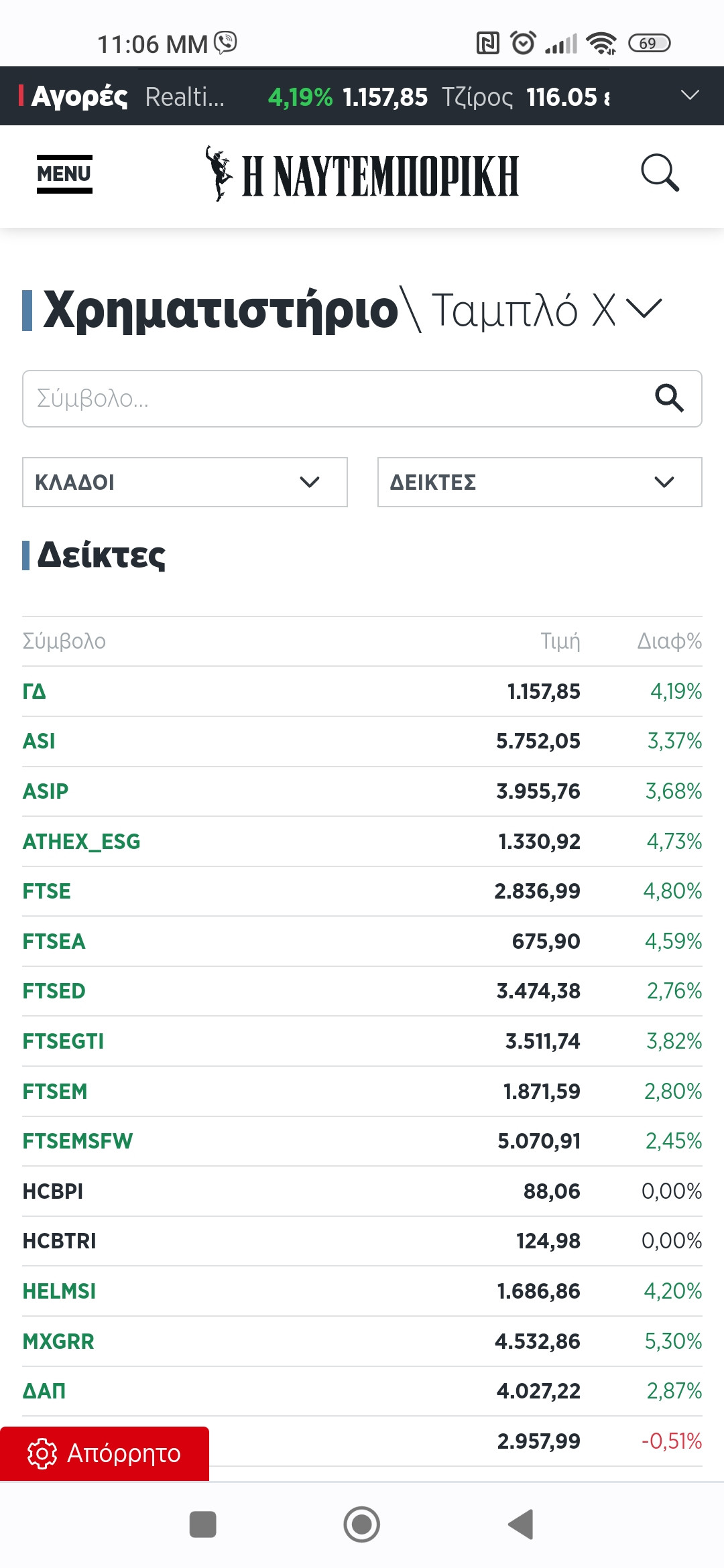
Task: Tap the Android back triangle button
Action: [x=522, y=1524]
